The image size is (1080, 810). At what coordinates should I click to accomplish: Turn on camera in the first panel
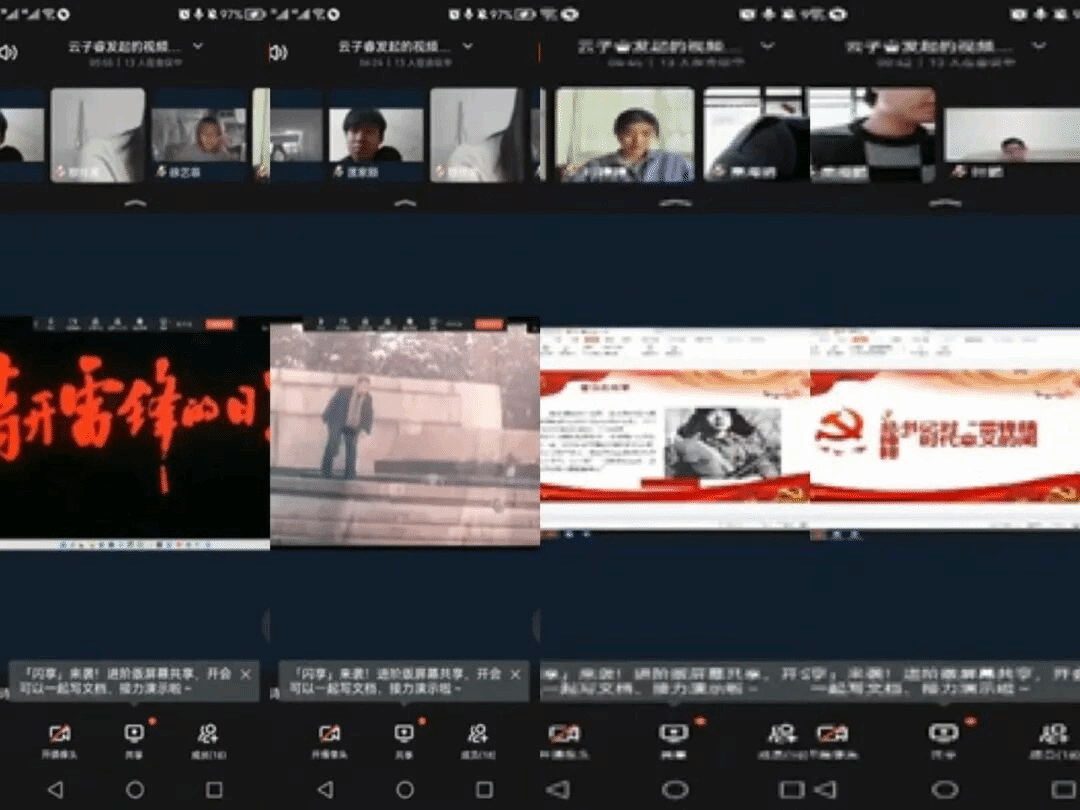[59, 735]
